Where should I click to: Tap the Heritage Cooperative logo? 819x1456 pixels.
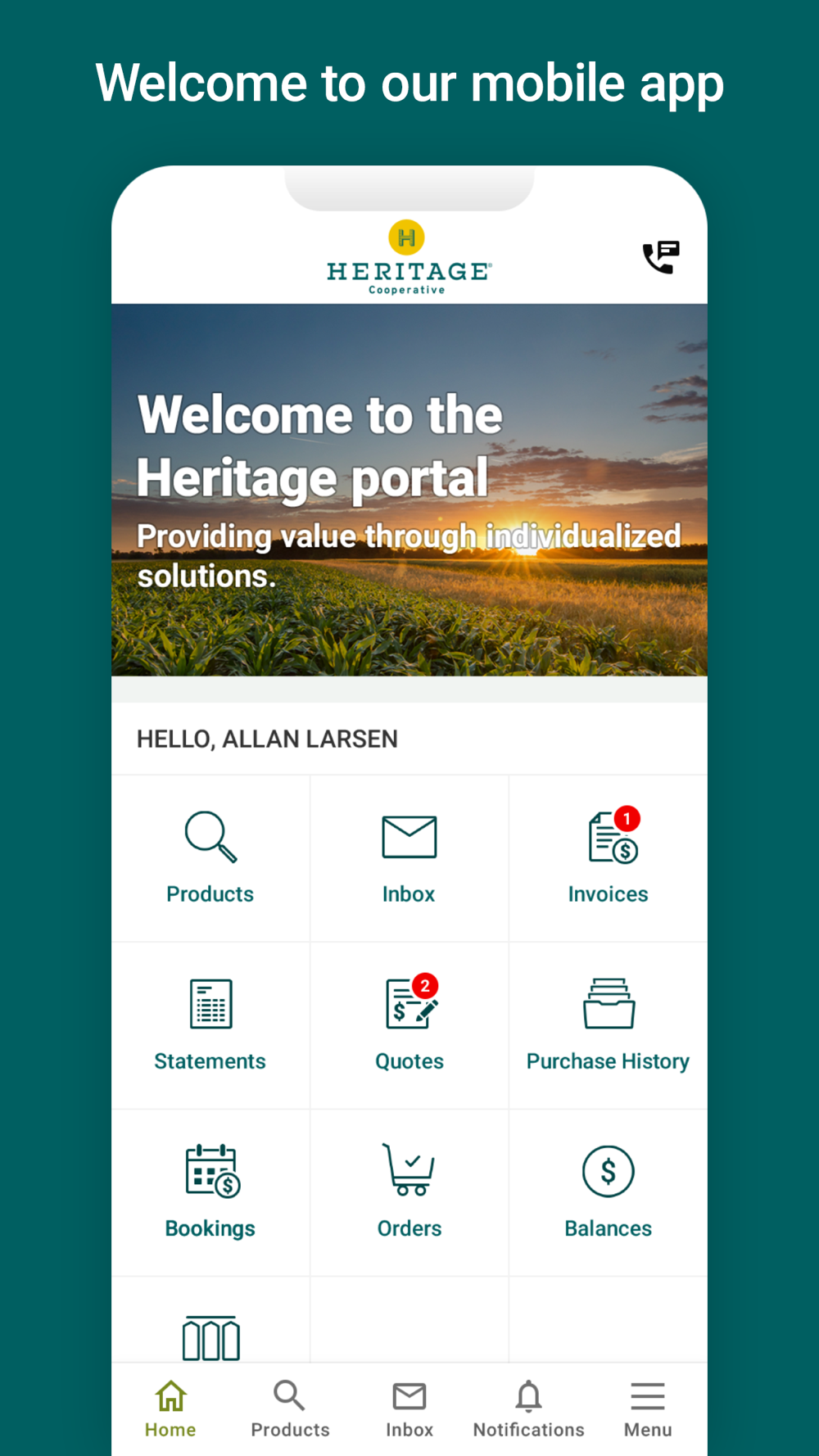(408, 257)
